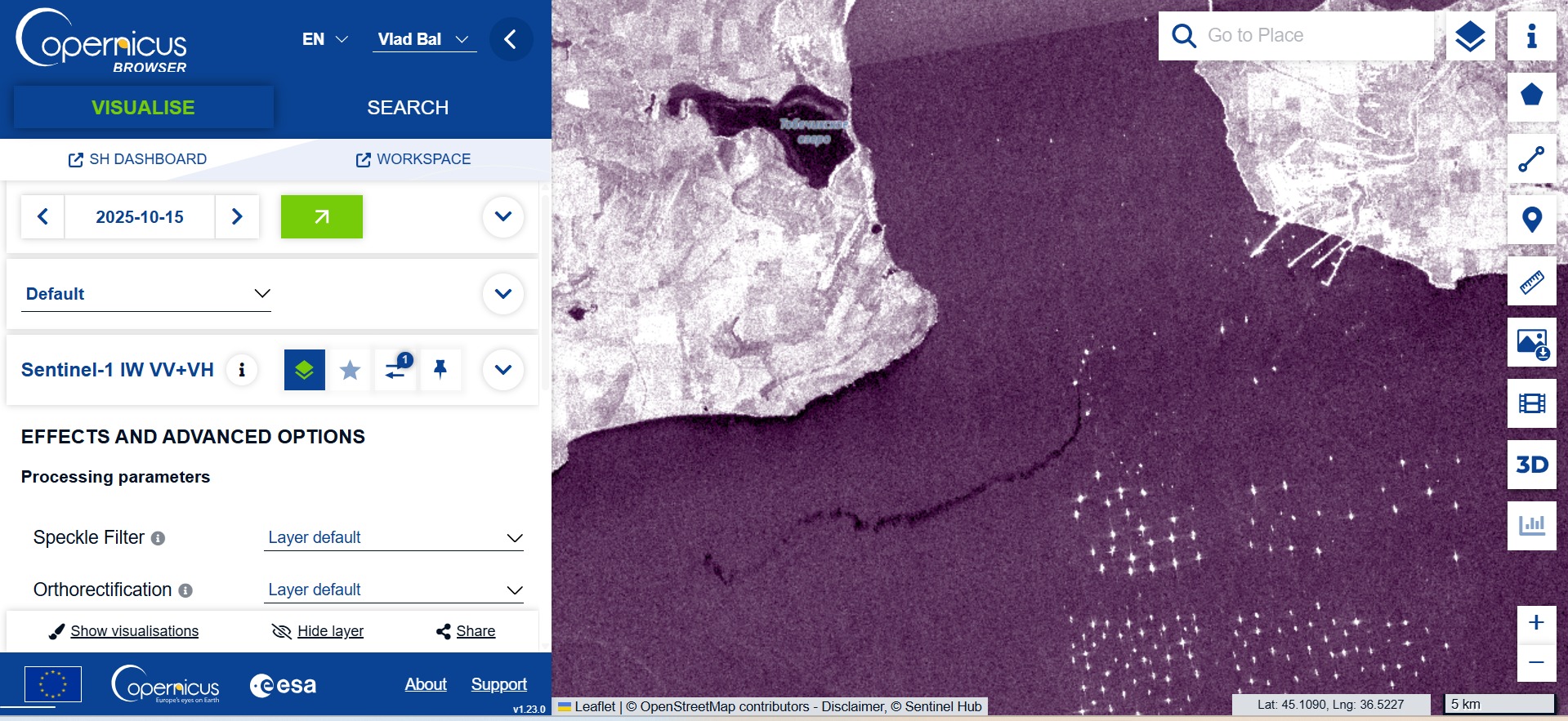Open the measure ruler tool
This screenshot has width=1568, height=721.
tap(1531, 282)
